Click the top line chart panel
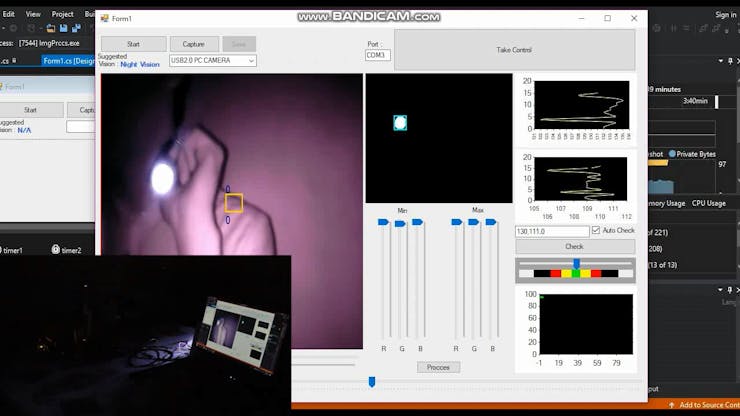Image resolution: width=740 pixels, height=416 pixels. click(x=576, y=108)
